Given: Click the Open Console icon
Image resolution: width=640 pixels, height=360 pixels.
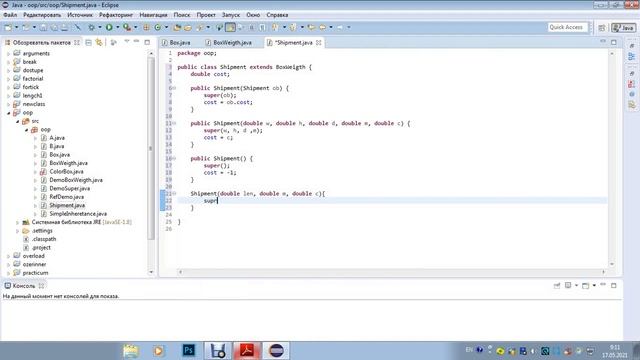Looking at the screenshot, I should (585, 286).
